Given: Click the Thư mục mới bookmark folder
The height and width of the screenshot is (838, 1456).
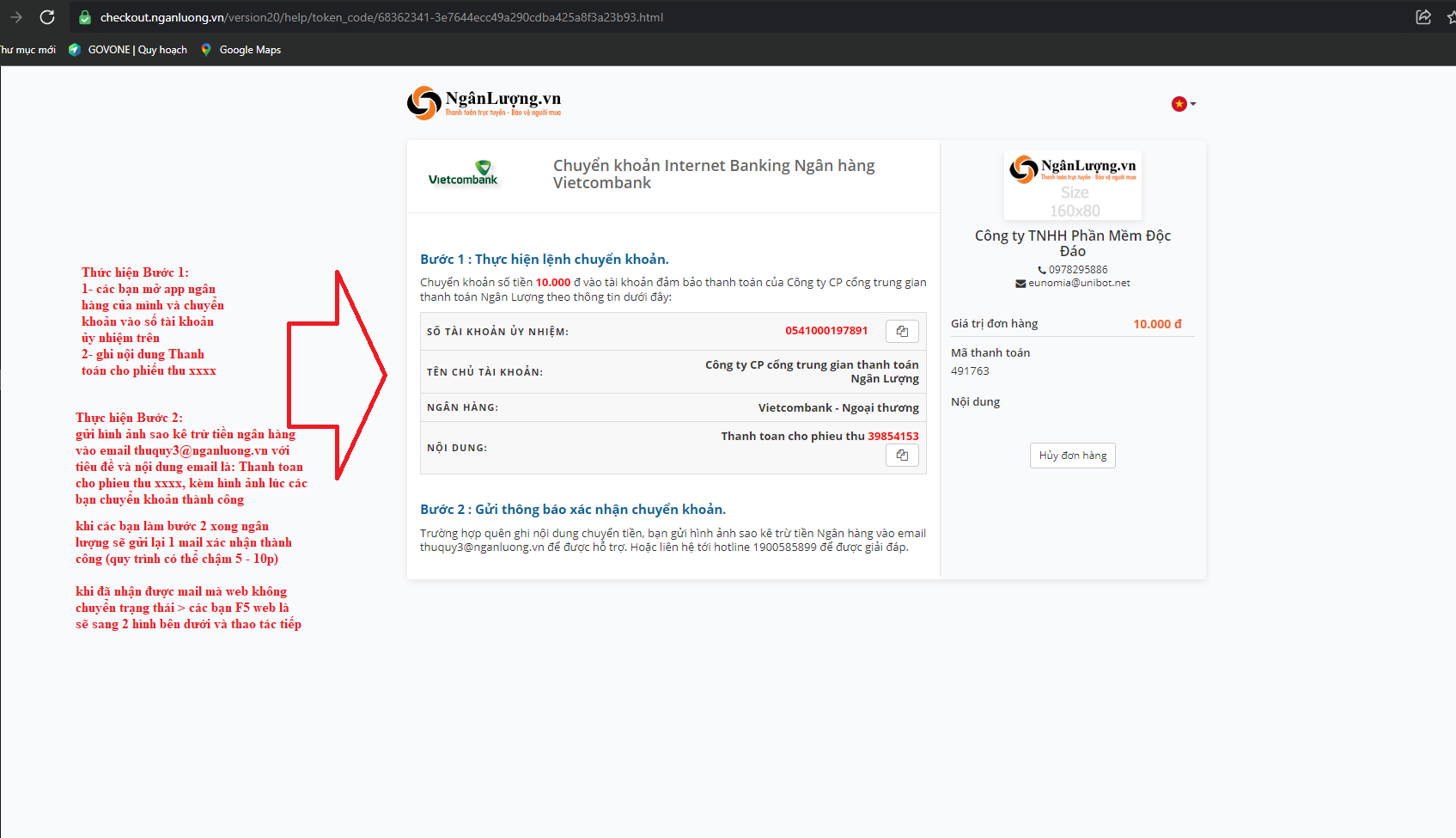Looking at the screenshot, I should 27,50.
